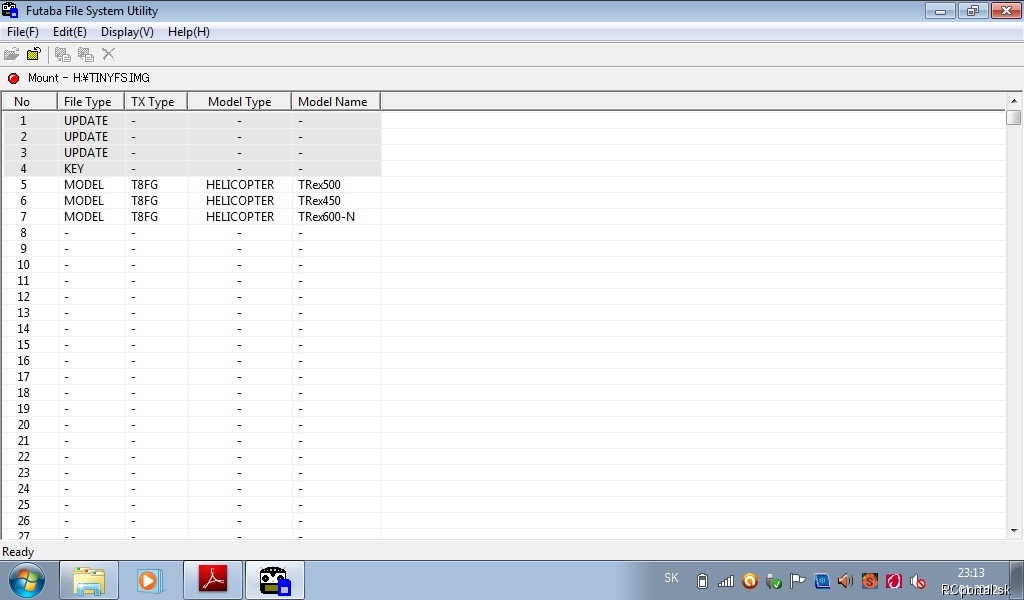Select empty slot row number 8
This screenshot has height=600, width=1024.
point(192,232)
